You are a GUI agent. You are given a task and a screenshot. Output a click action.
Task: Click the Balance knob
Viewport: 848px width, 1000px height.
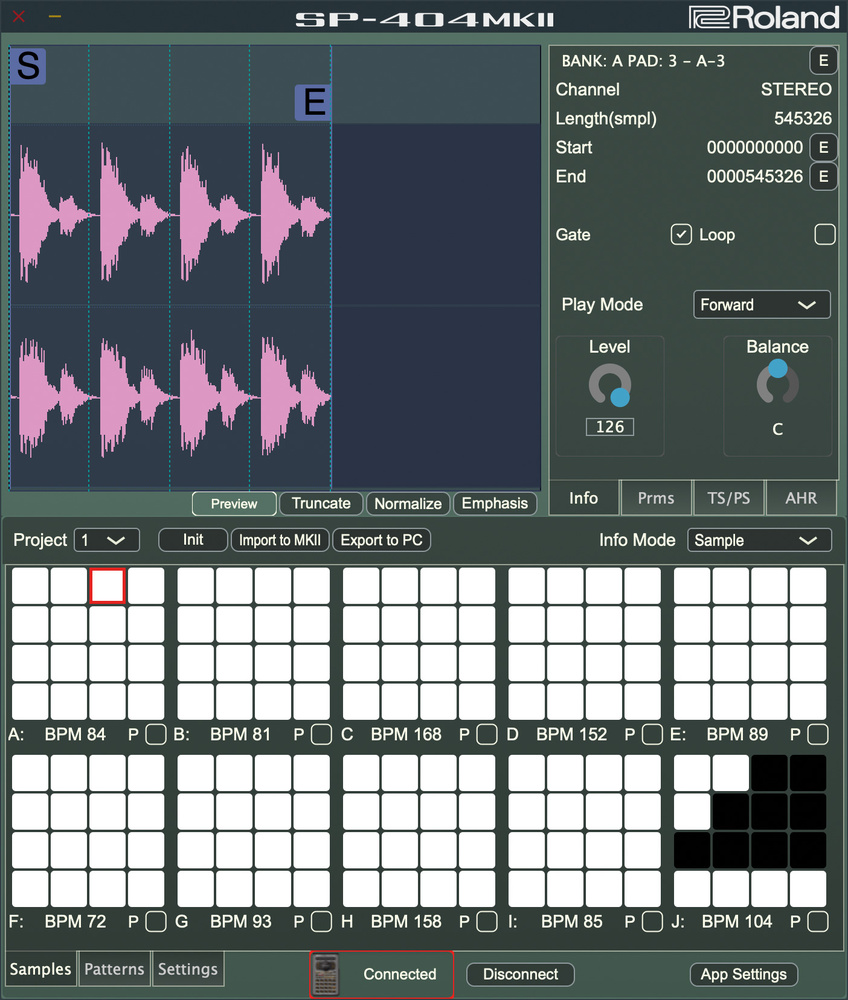777,383
